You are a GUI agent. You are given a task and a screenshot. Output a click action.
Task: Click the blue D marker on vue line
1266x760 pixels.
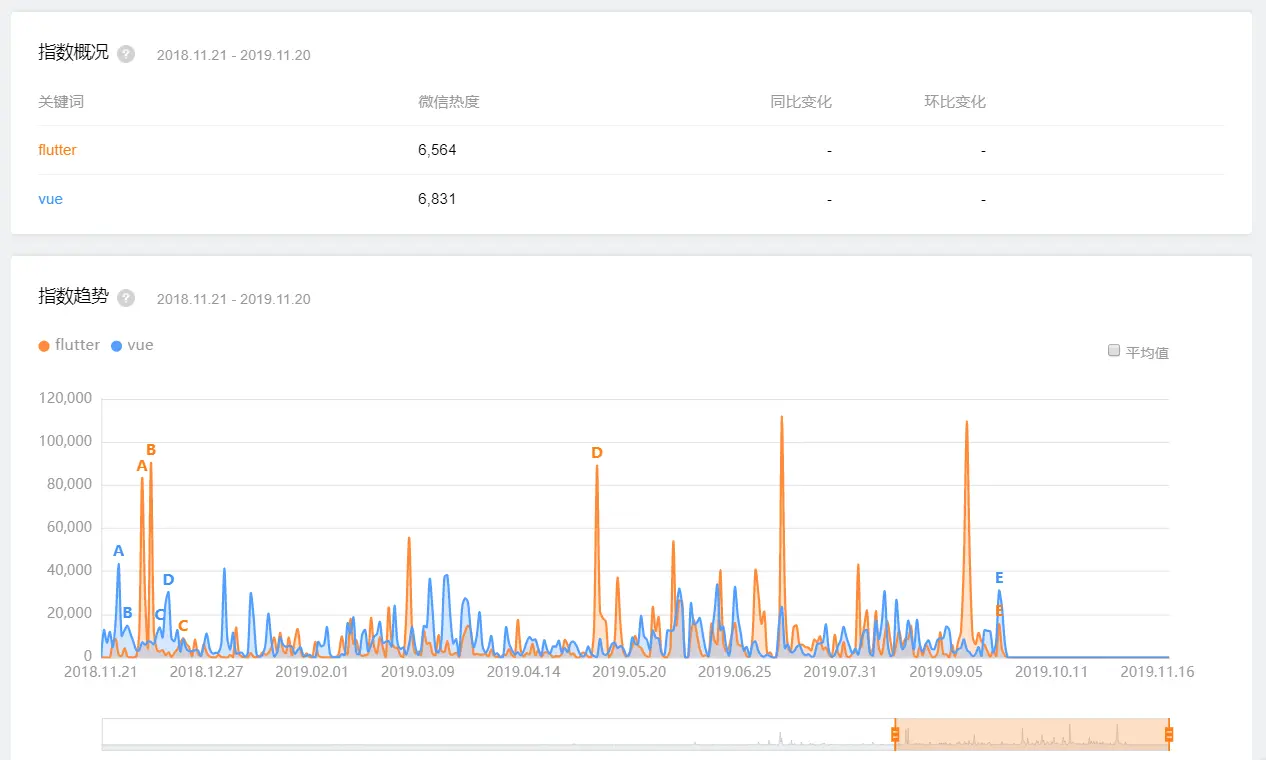pos(168,580)
